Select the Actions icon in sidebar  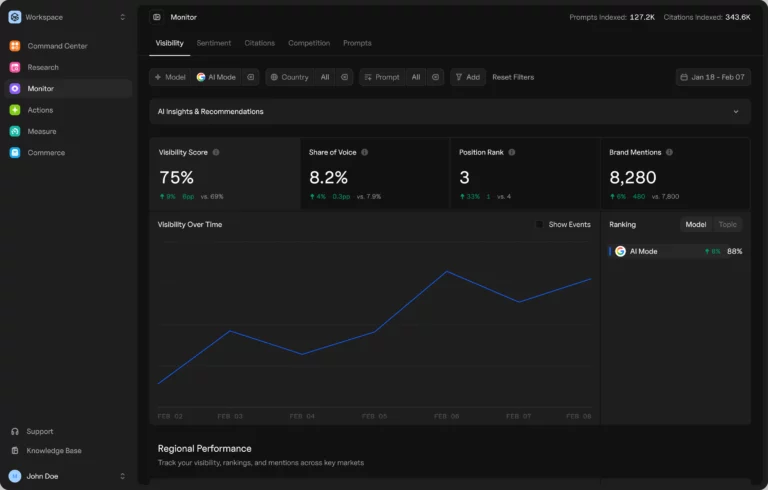[15, 110]
